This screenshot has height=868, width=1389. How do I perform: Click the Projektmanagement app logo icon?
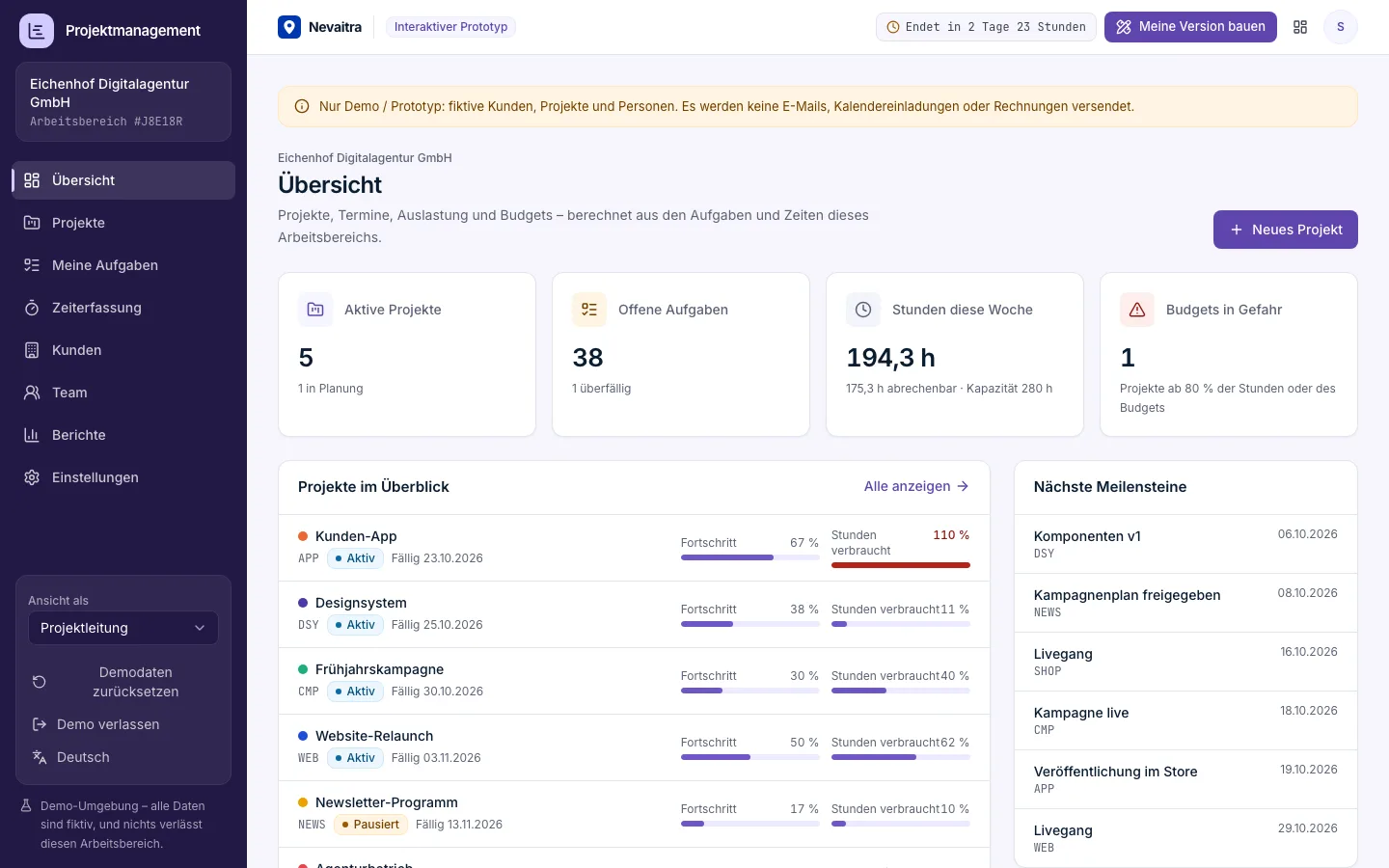(x=37, y=31)
